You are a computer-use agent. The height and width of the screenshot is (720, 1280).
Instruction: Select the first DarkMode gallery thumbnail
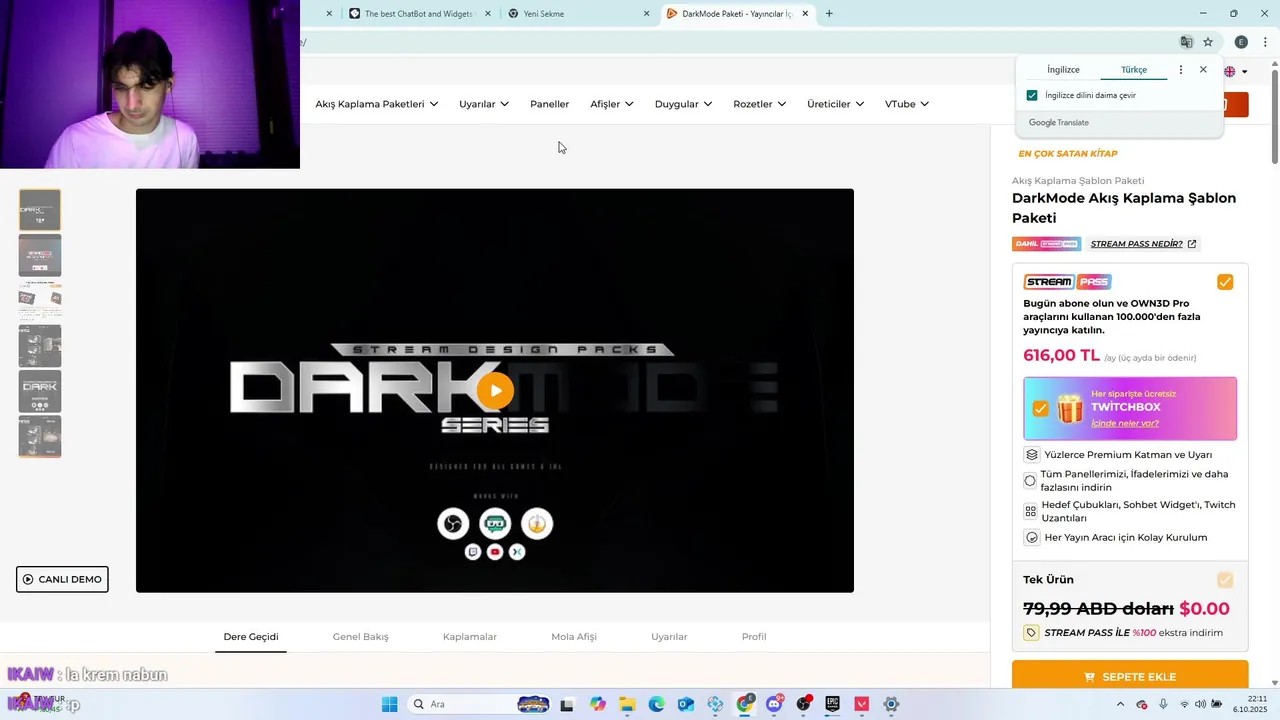click(40, 210)
